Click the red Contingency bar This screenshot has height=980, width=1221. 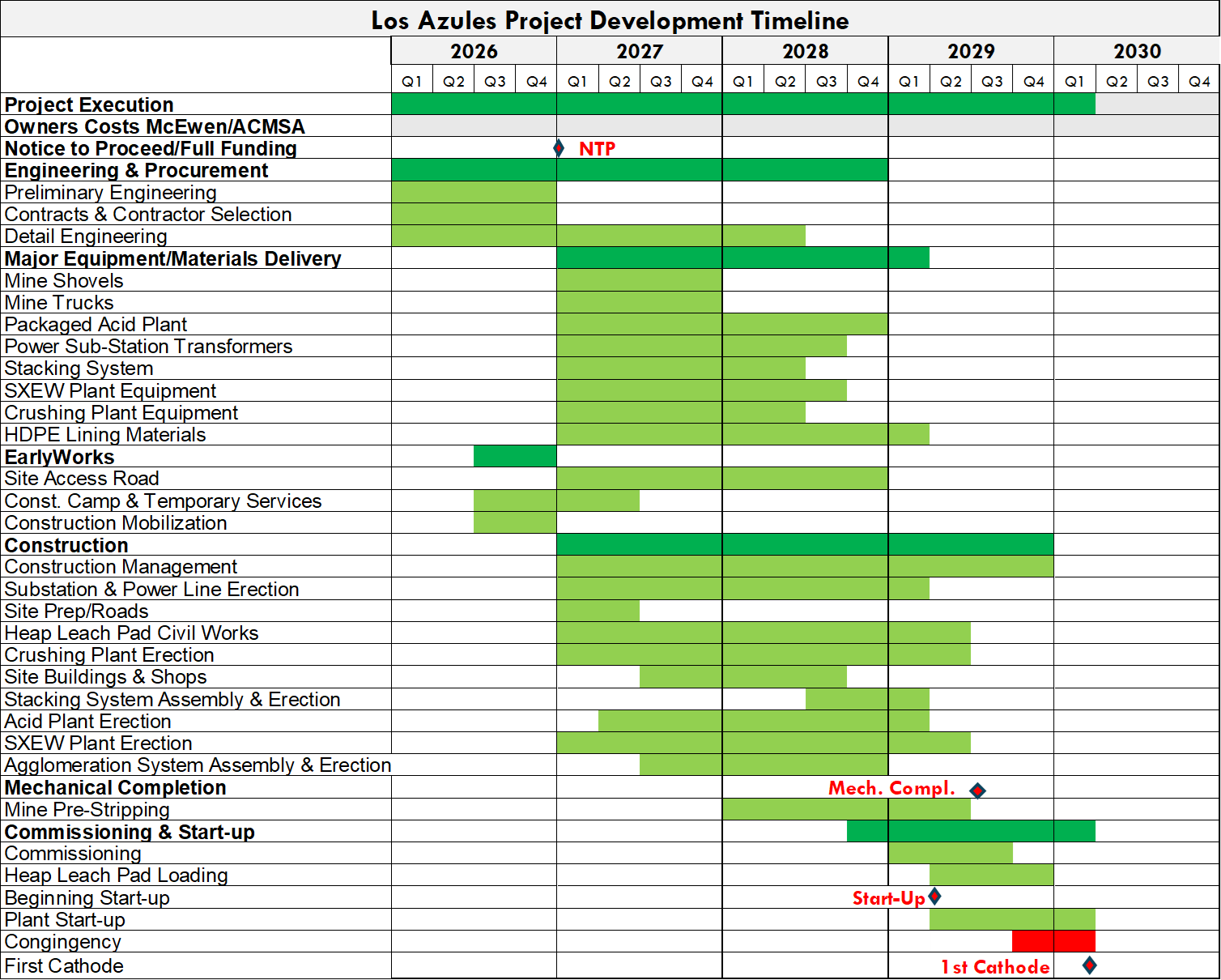[x=1053, y=941]
